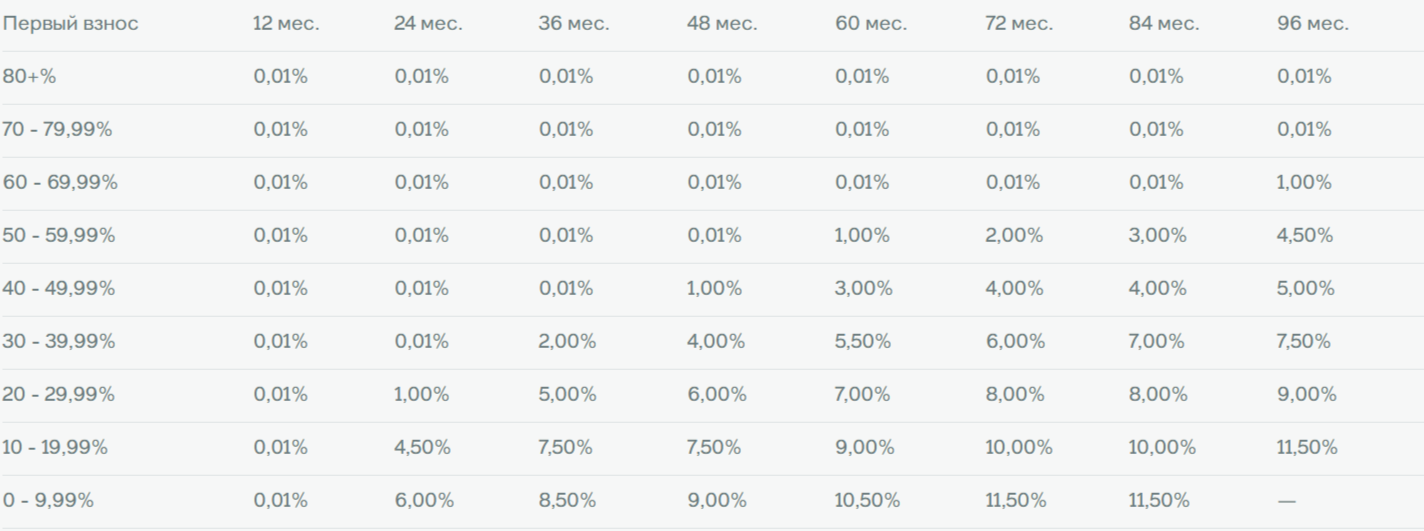1424x531 pixels.
Task: Select the 8,50% rate under 36 мес.
Action: click(x=567, y=500)
